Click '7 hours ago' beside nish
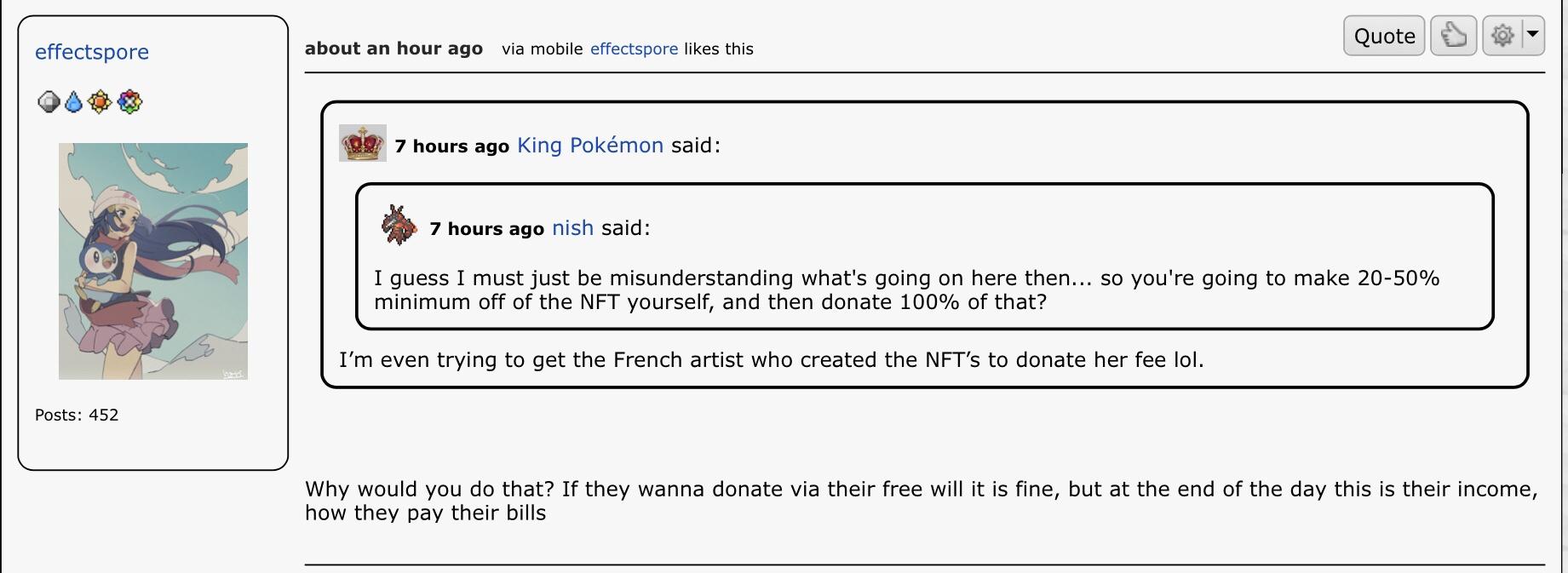Viewport: 1568px width, 573px height. pyautogui.click(x=486, y=229)
